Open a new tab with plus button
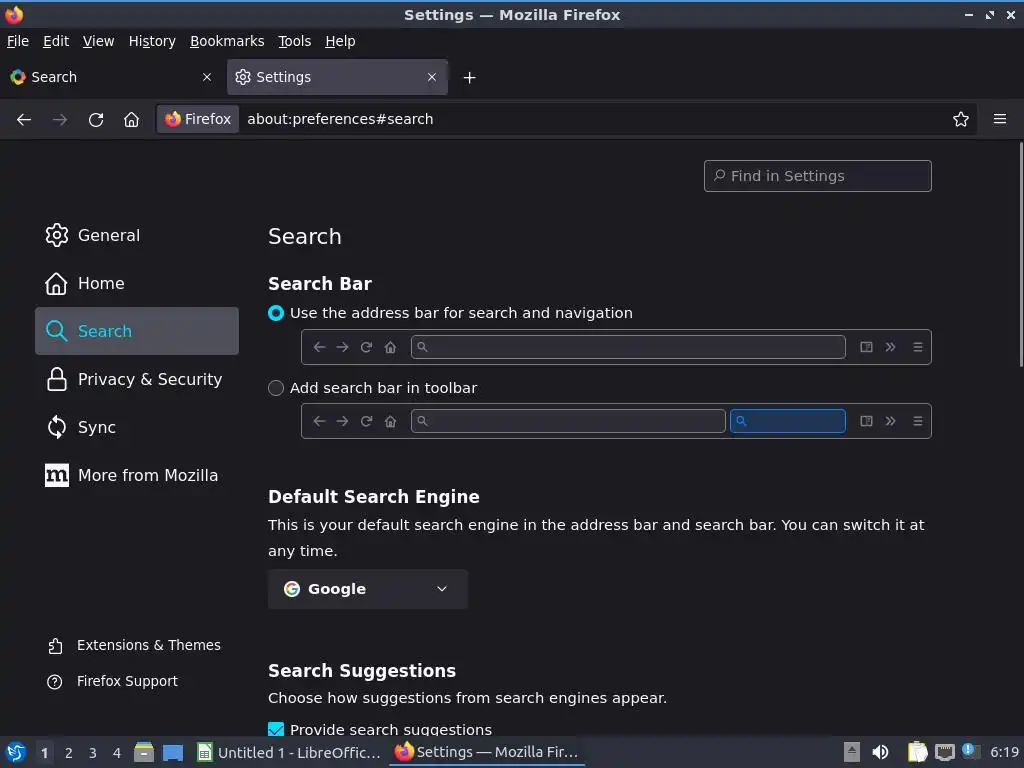Viewport: 1024px width, 768px height. point(469,78)
